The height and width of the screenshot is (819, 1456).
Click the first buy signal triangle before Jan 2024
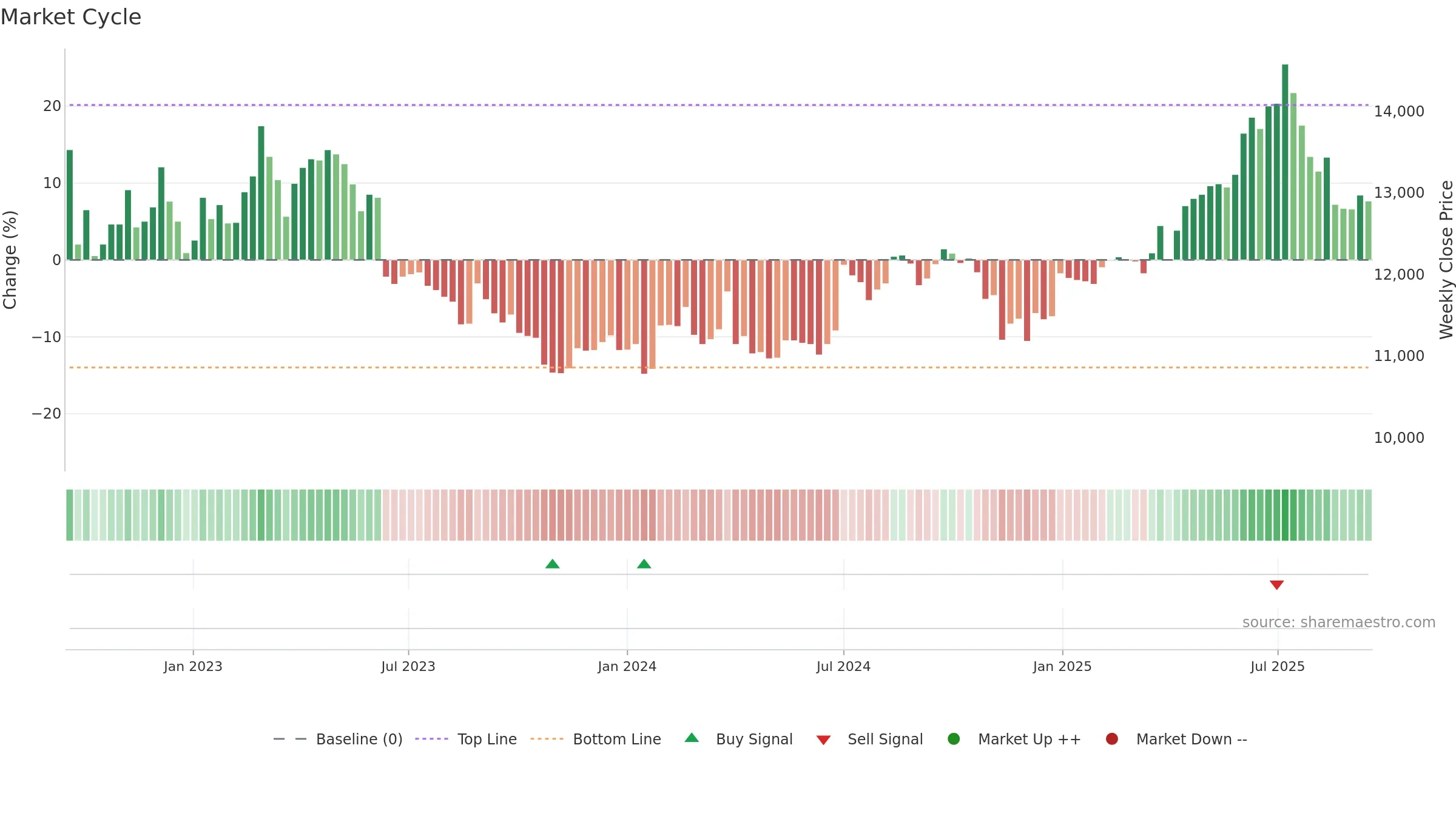click(x=553, y=564)
